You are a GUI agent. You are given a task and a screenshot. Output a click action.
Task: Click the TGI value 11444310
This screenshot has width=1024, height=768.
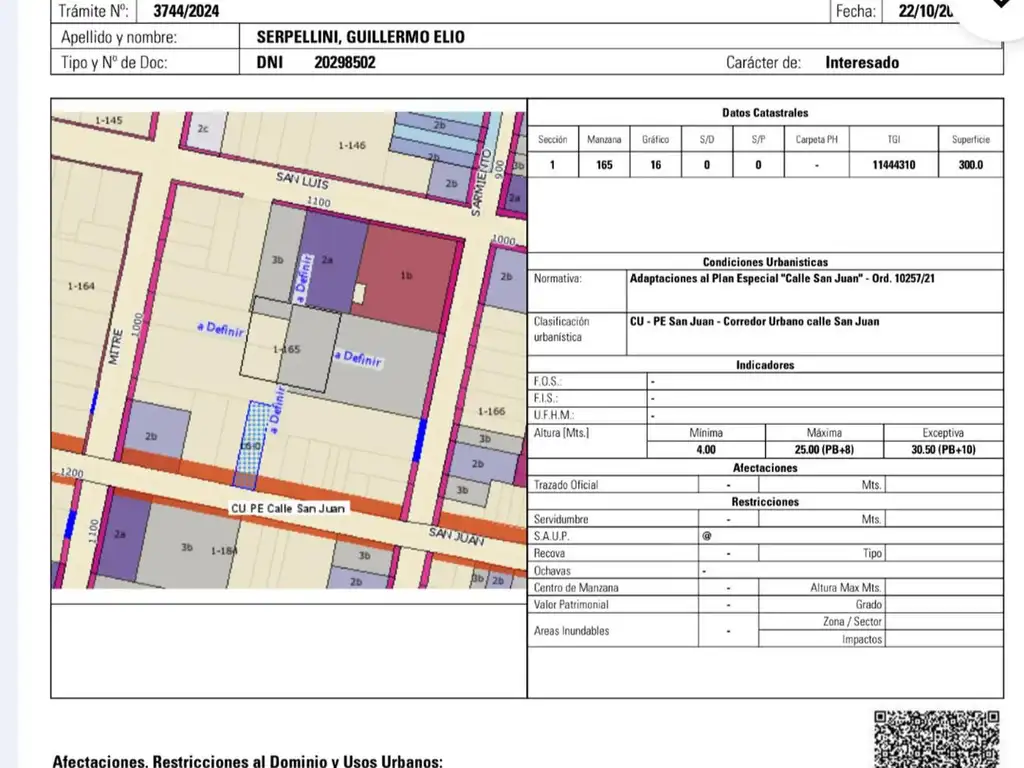coord(893,165)
